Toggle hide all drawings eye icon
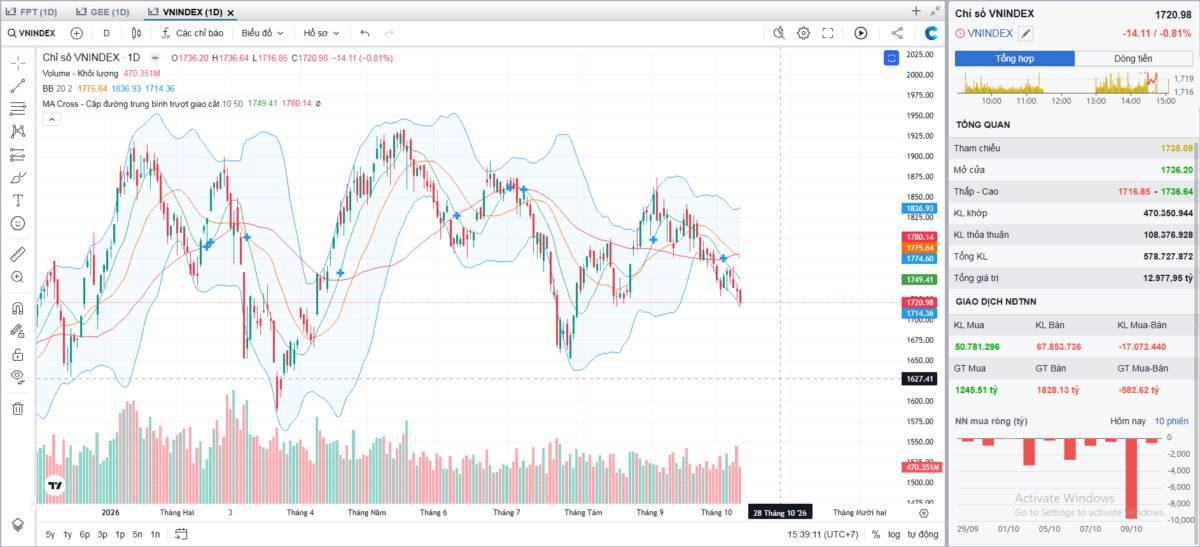 (x=17, y=377)
